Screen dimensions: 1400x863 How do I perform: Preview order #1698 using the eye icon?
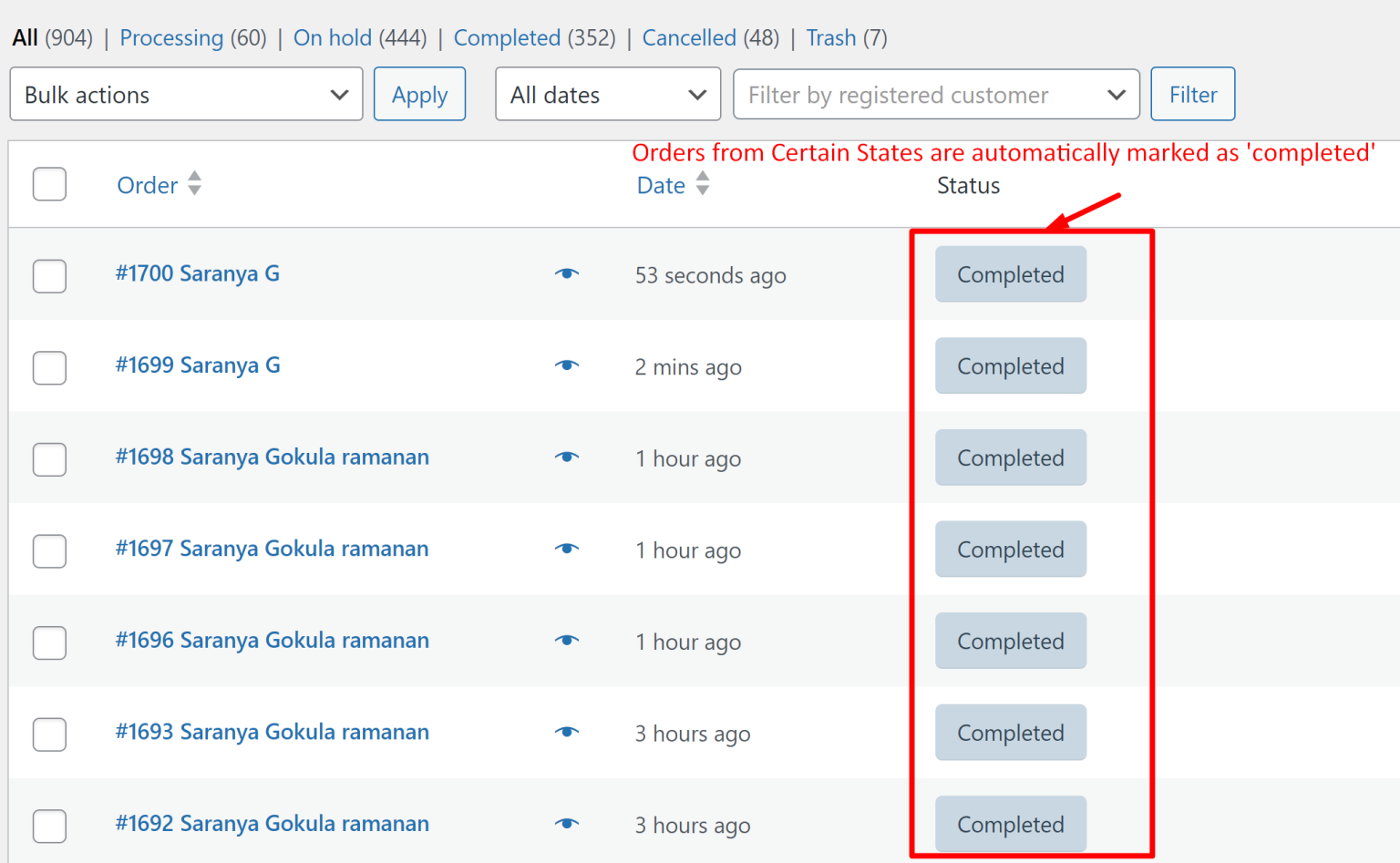[x=567, y=457]
